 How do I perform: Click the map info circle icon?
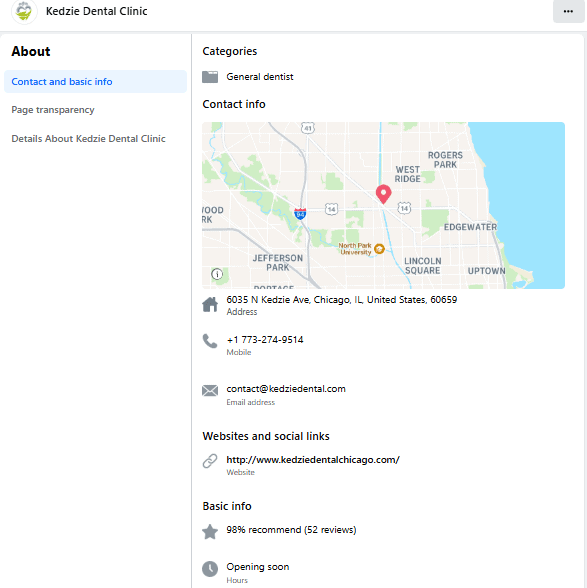[x=217, y=274]
